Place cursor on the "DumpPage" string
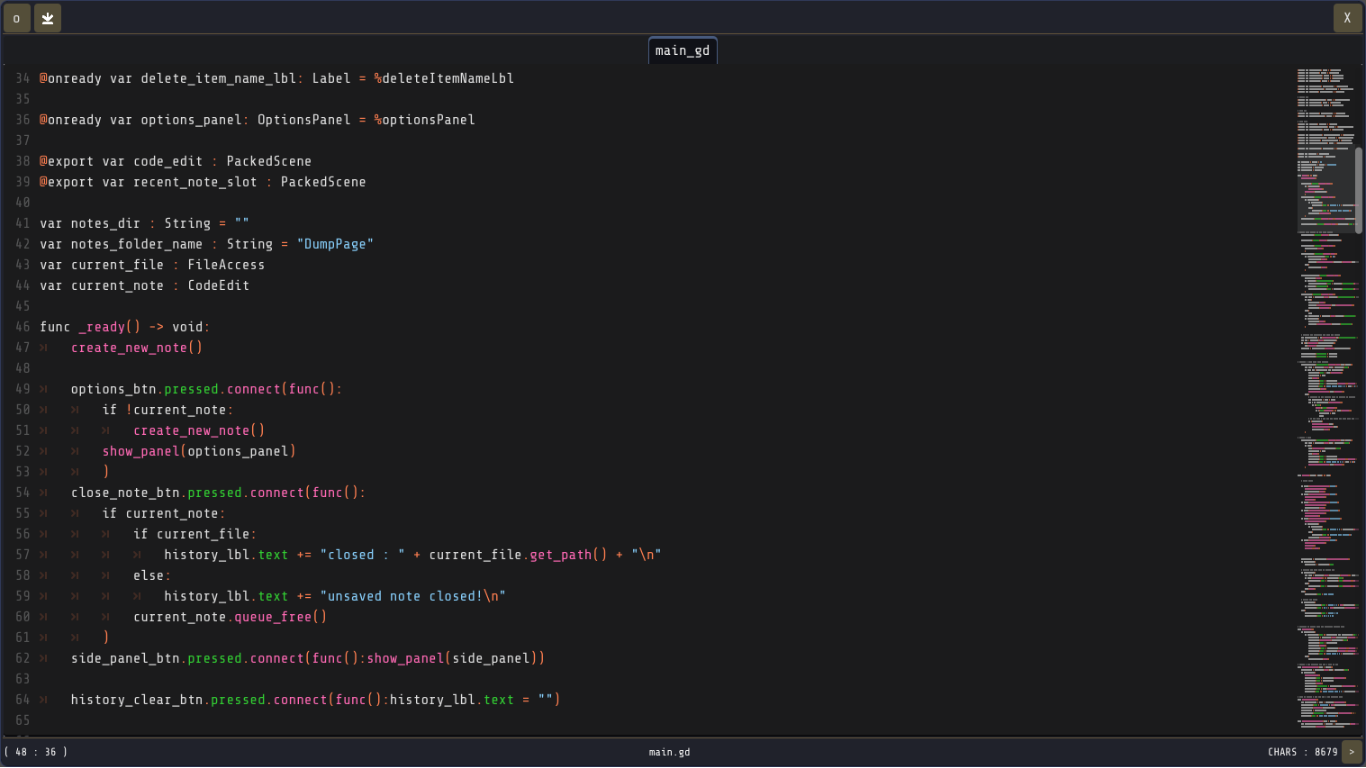Viewport: 1366px width, 768px height. click(335, 244)
